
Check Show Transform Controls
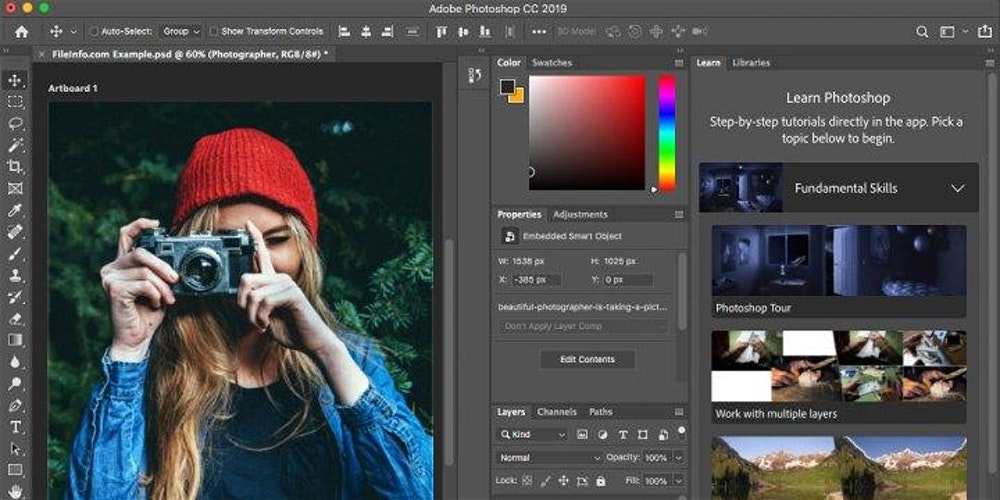214,32
